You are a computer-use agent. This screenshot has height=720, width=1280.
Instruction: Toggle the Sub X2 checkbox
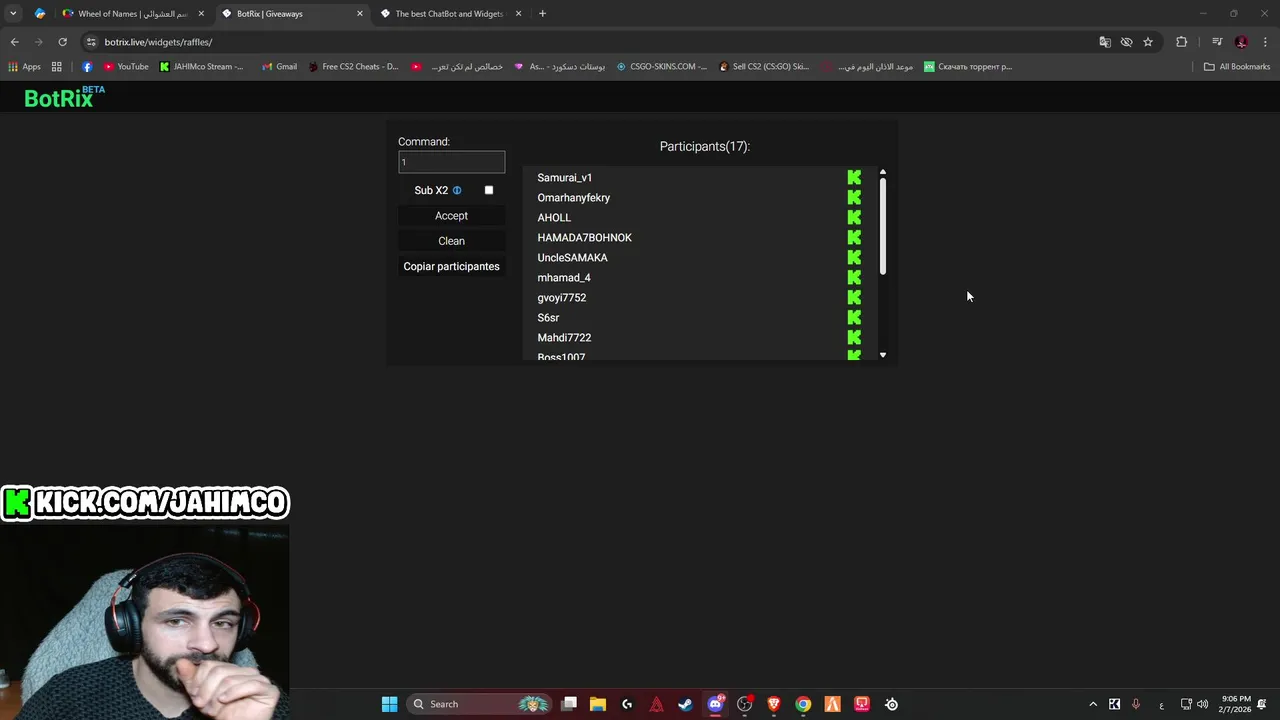pyautogui.click(x=489, y=190)
